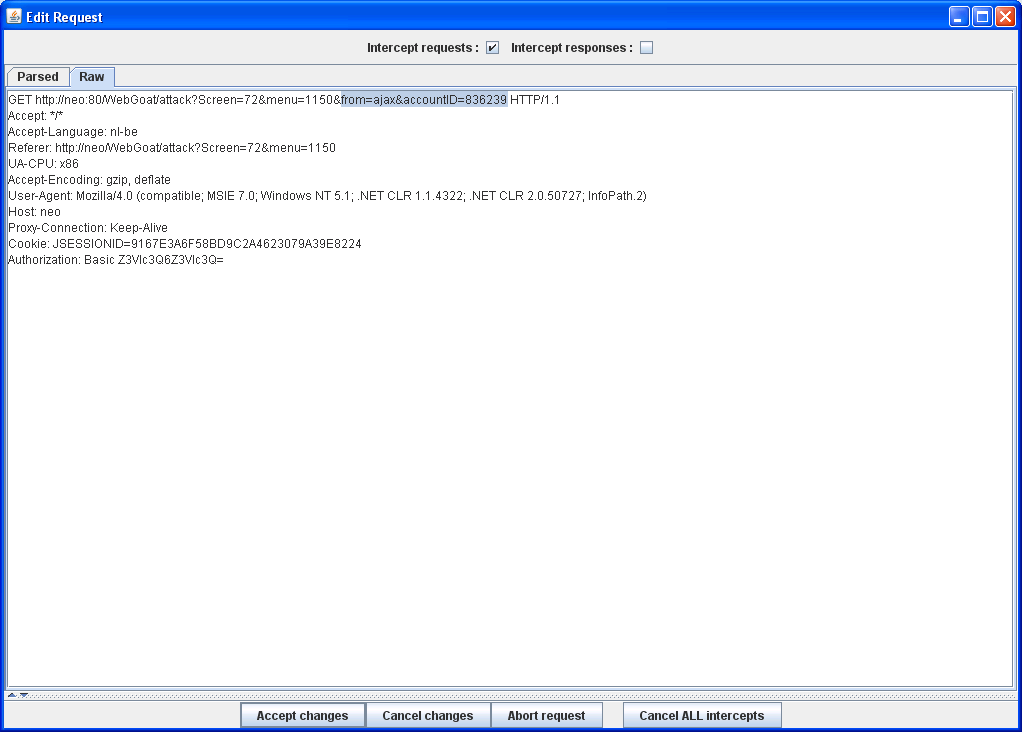Abort request using the bottom button
Viewport: 1022px width, 732px height.
(546, 716)
